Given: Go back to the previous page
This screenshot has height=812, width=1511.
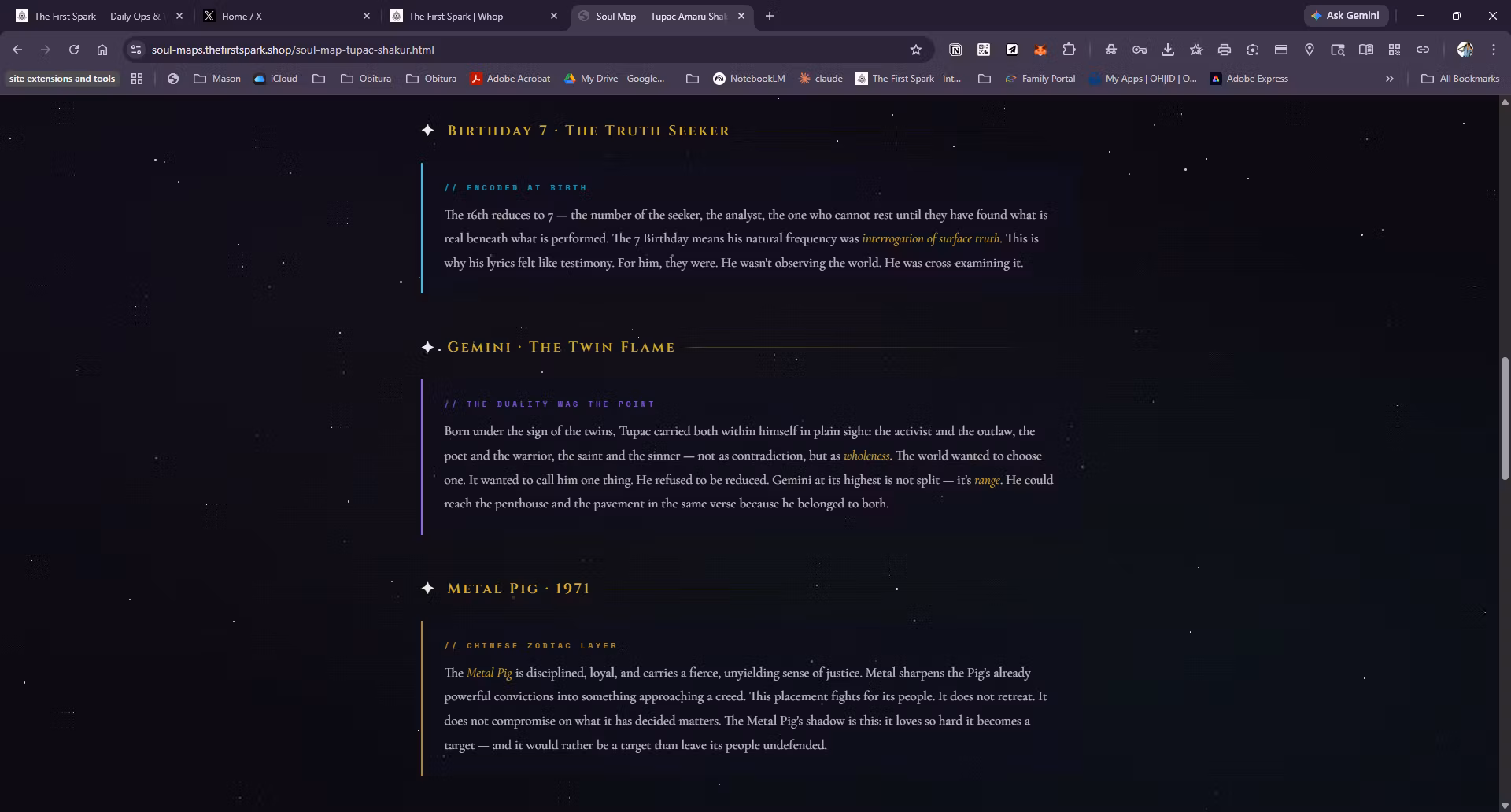Looking at the screenshot, I should pyautogui.click(x=17, y=50).
